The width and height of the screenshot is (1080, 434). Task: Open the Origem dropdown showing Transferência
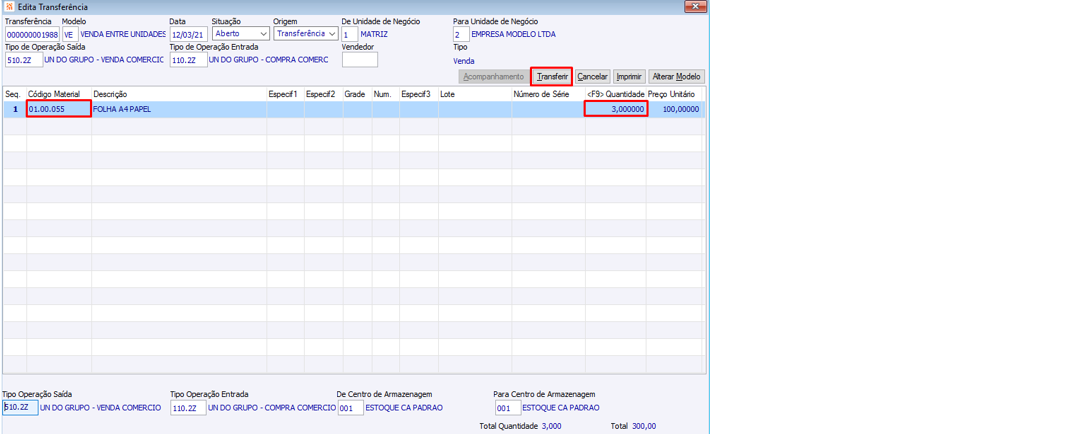pyautogui.click(x=306, y=33)
